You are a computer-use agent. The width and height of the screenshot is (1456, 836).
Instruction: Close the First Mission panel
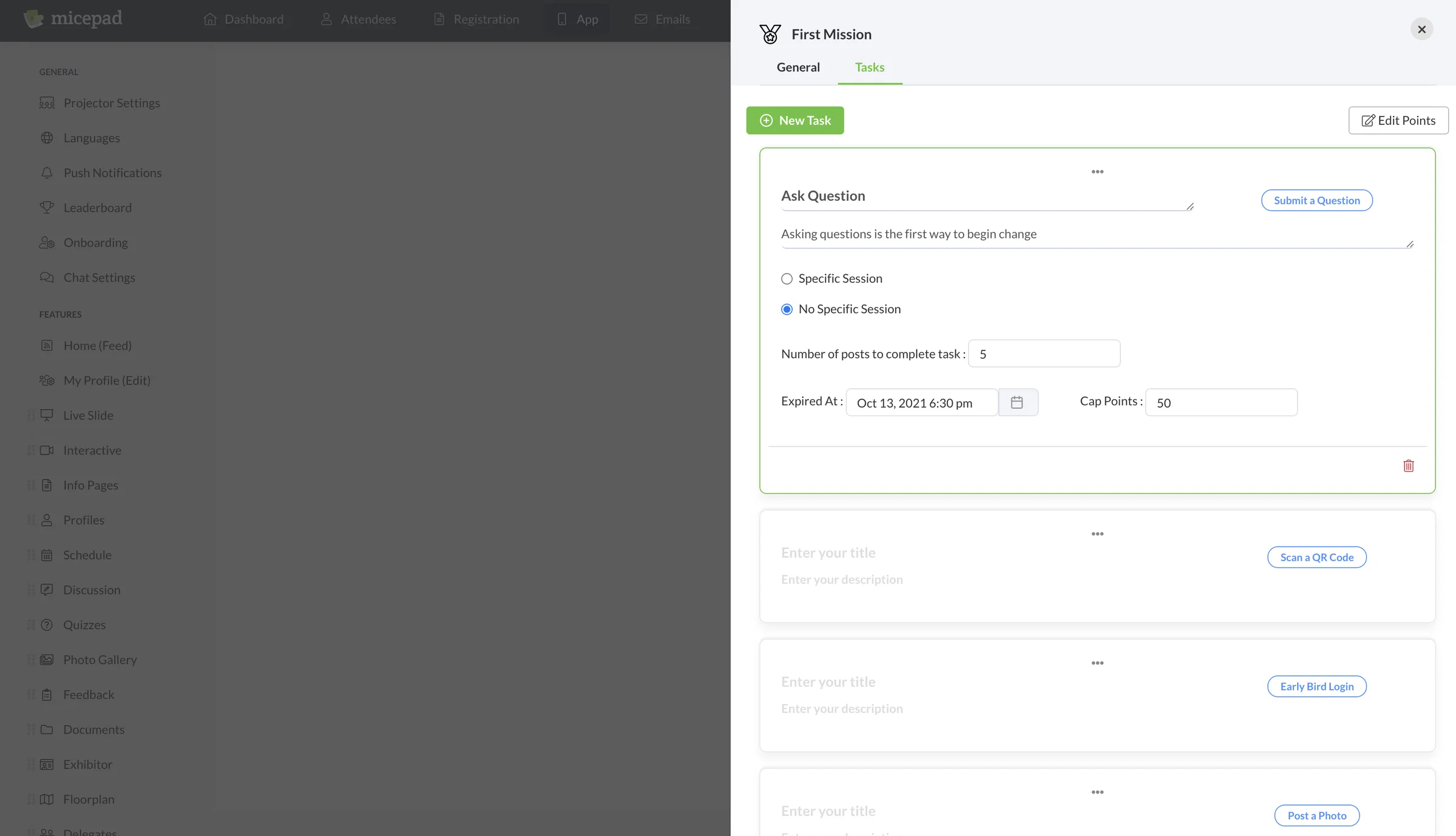click(x=1421, y=29)
